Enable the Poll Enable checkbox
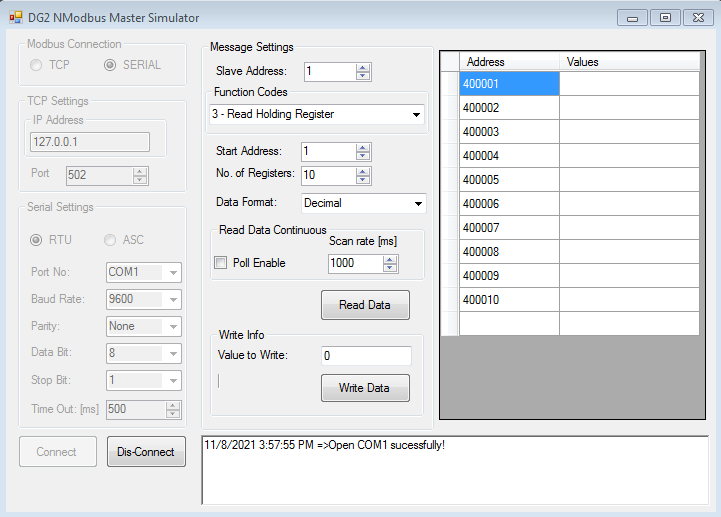The width and height of the screenshot is (721, 517). point(221,263)
